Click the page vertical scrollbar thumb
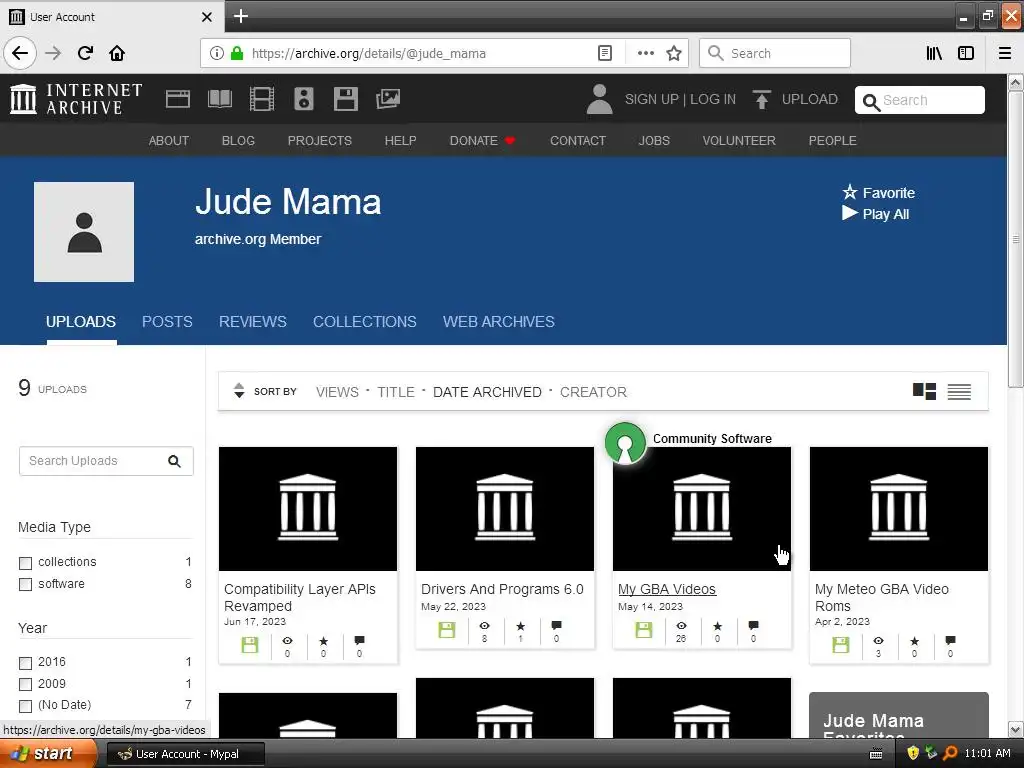1024x768 pixels. (1016, 239)
